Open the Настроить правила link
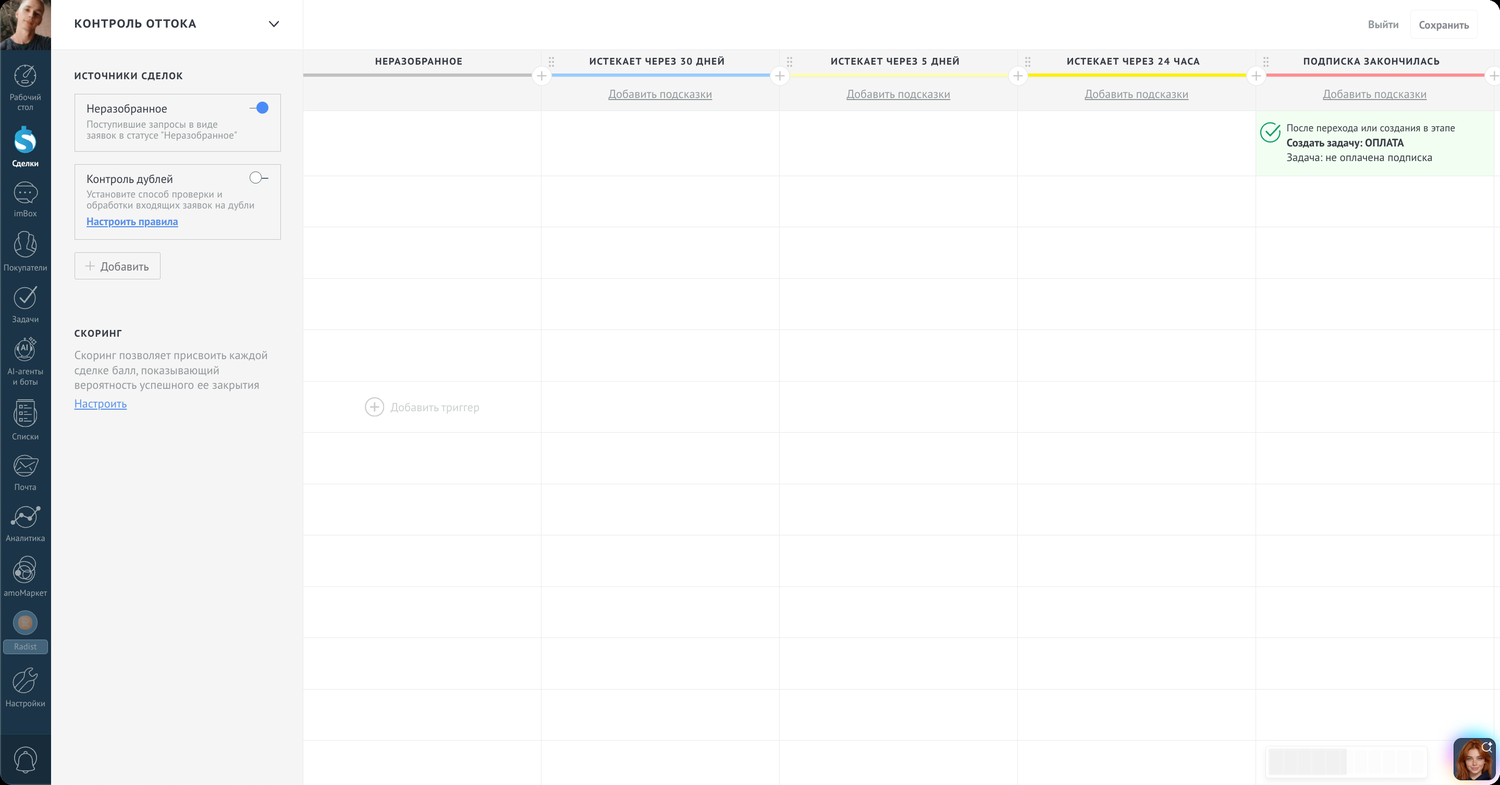Viewport: 1500px width, 785px height. (132, 222)
